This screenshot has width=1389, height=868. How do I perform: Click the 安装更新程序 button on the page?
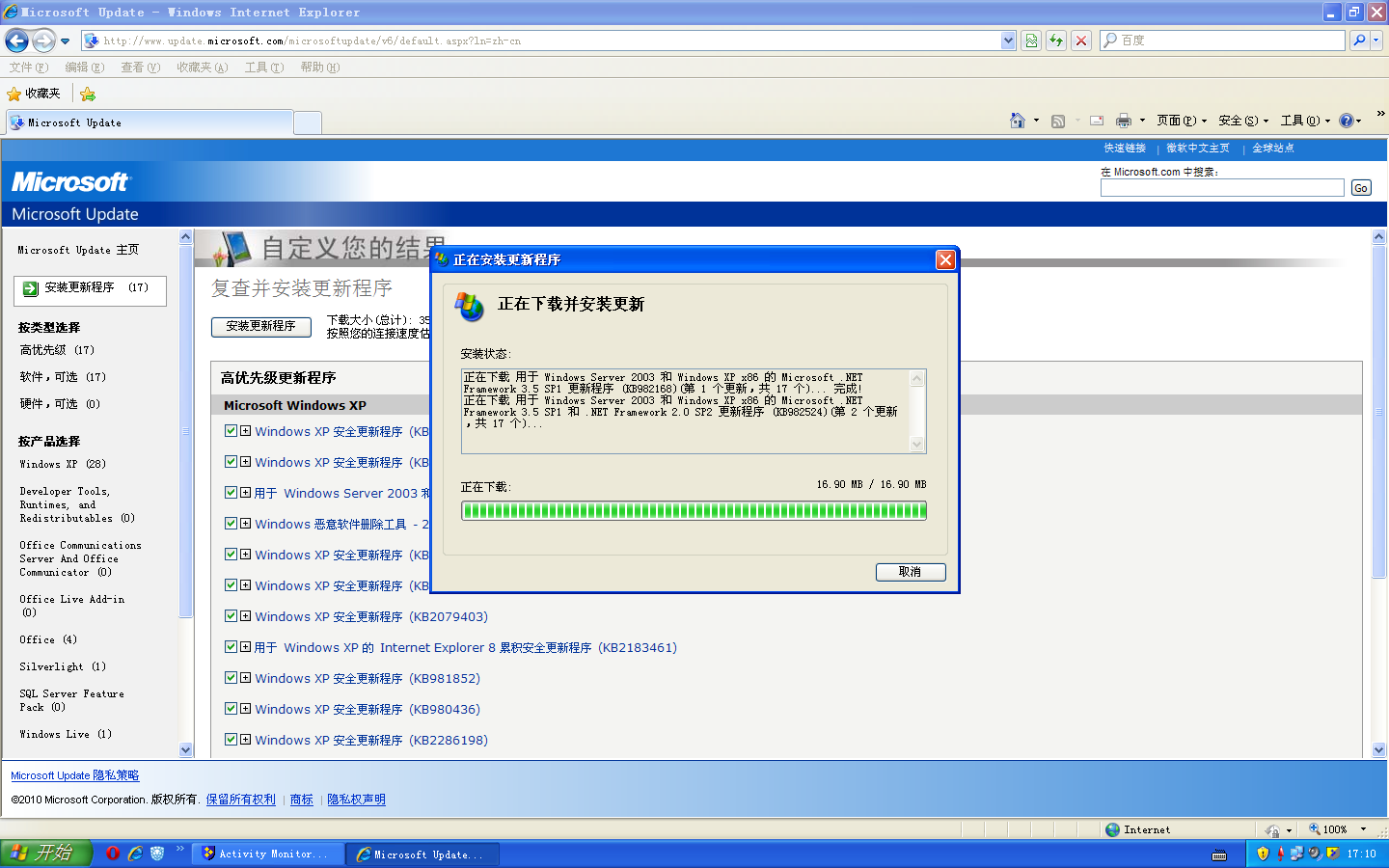261,327
